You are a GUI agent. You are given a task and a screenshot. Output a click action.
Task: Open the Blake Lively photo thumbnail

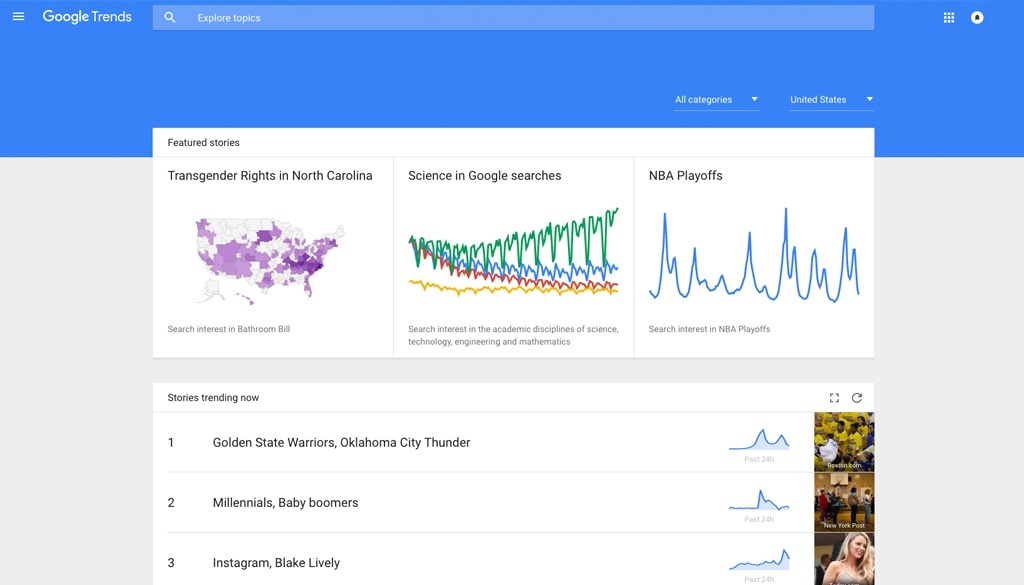(844, 559)
